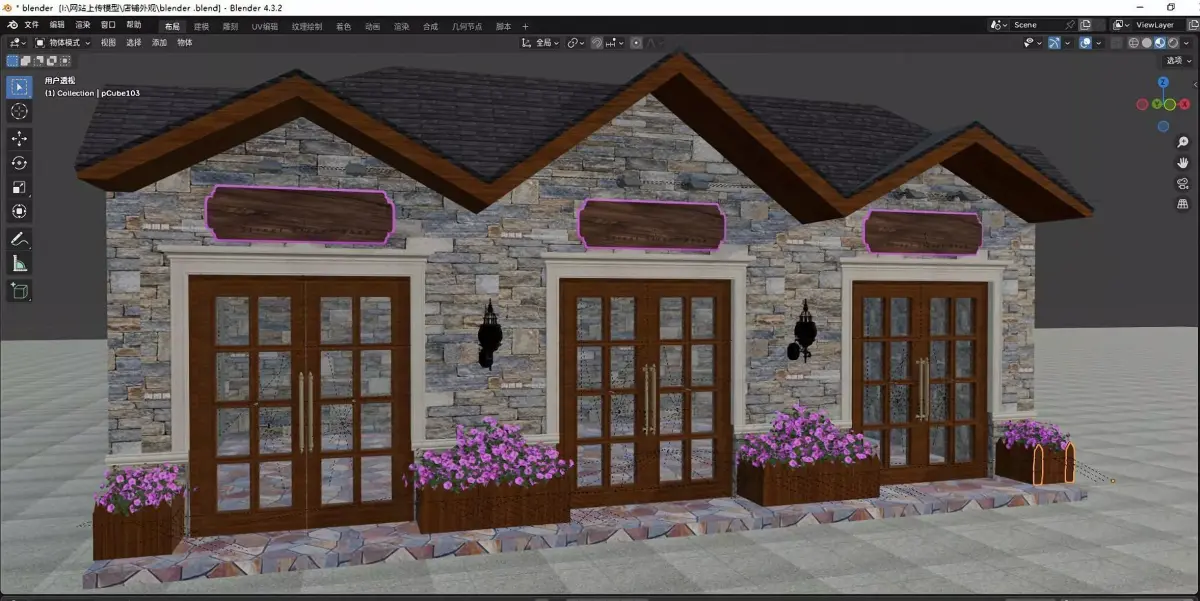This screenshot has width=1200, height=601.
Task: Open the overlays options dropdown arrow
Action: 1098,43
